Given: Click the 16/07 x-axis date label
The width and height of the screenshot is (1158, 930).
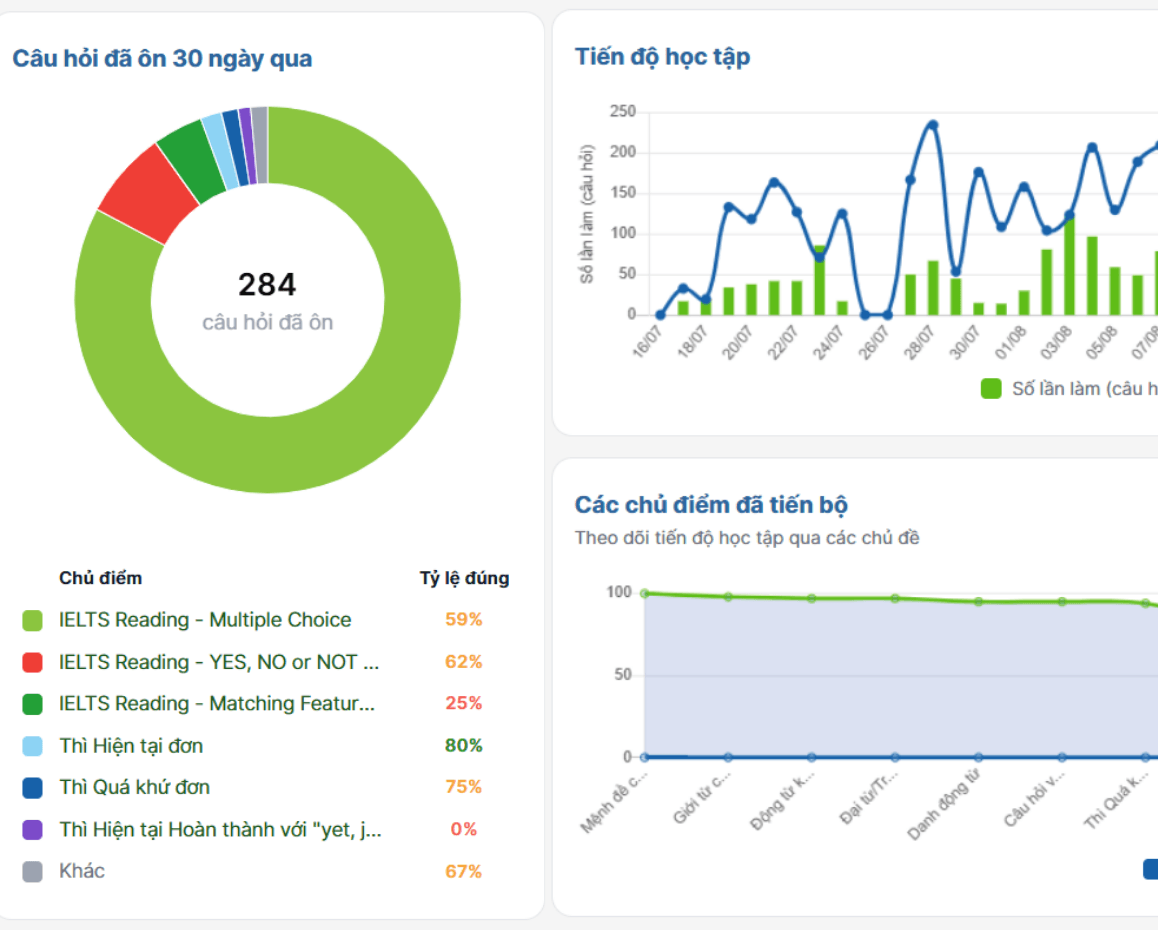Looking at the screenshot, I should pos(647,342).
